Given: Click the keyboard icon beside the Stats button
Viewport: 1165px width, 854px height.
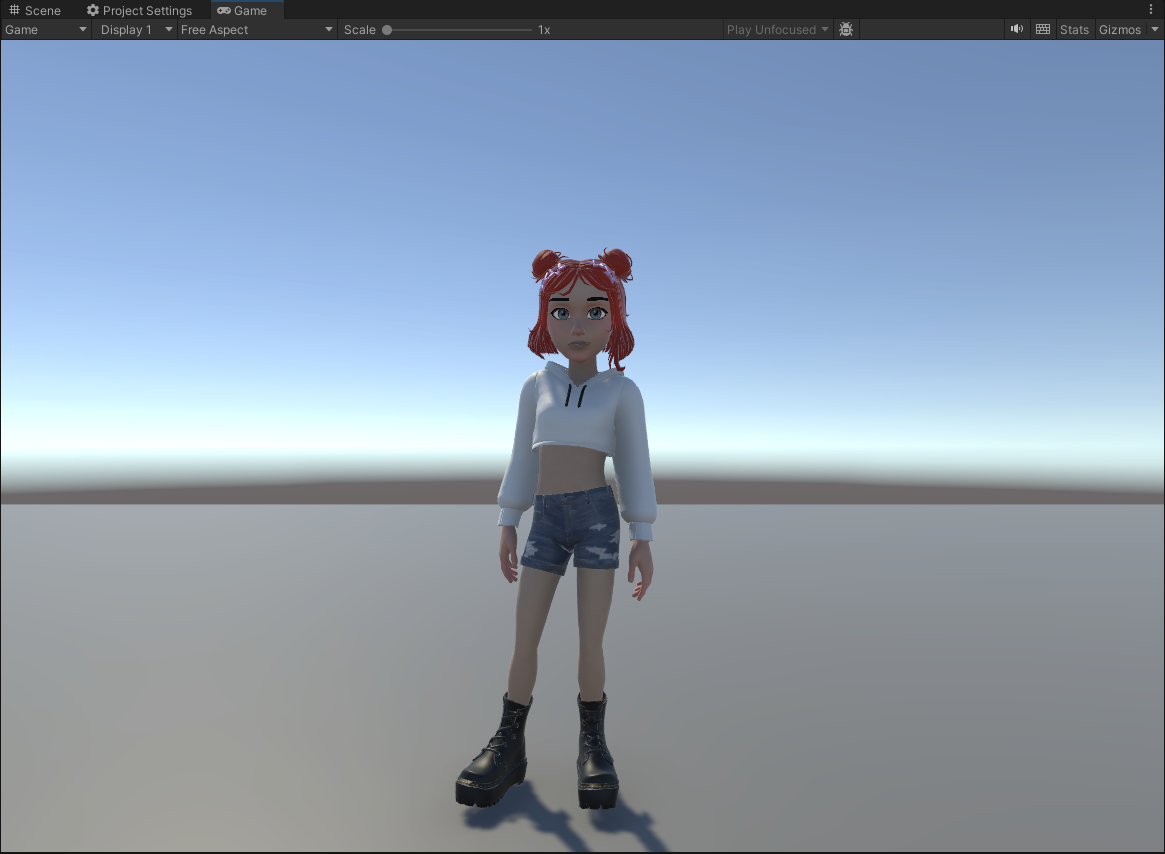Looking at the screenshot, I should pyautogui.click(x=1042, y=29).
